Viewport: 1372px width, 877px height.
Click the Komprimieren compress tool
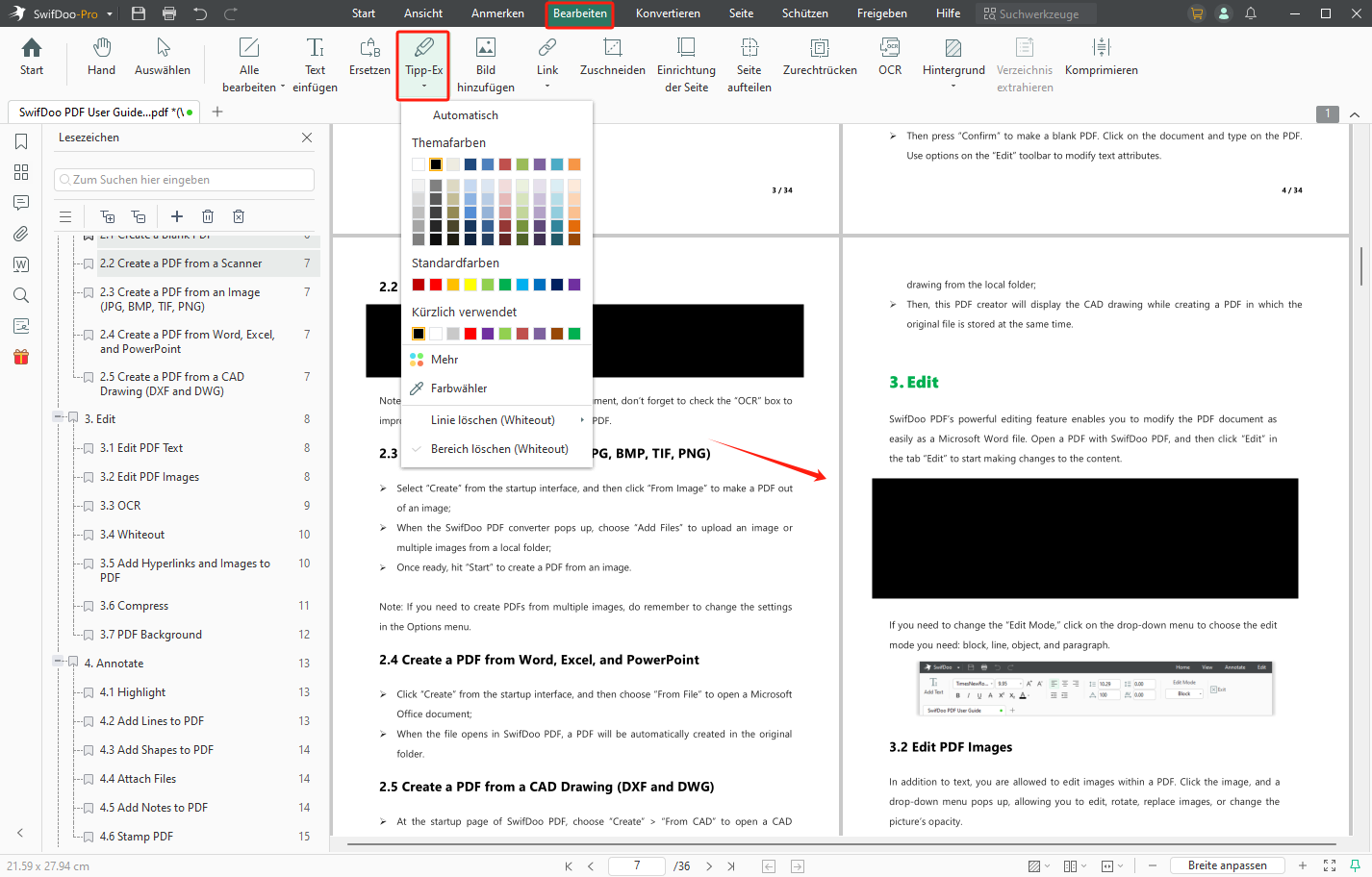click(x=1102, y=58)
